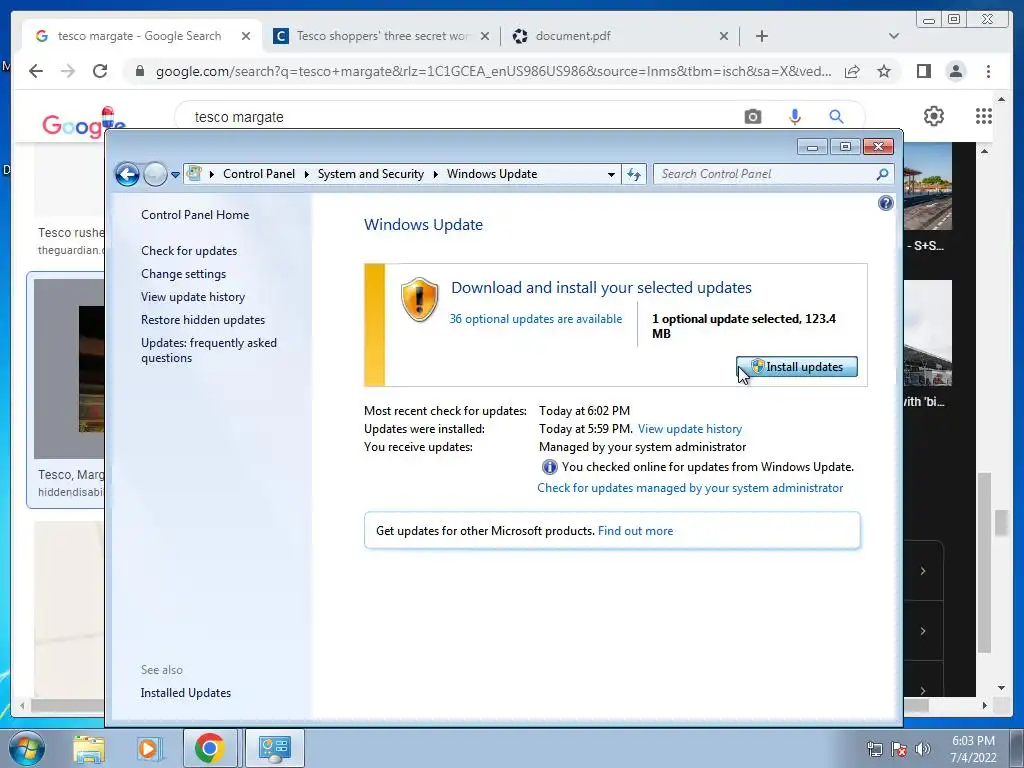The height and width of the screenshot is (768, 1024).
Task: Switch to Tesco shoppers' three secret tab
Action: [x=381, y=36]
